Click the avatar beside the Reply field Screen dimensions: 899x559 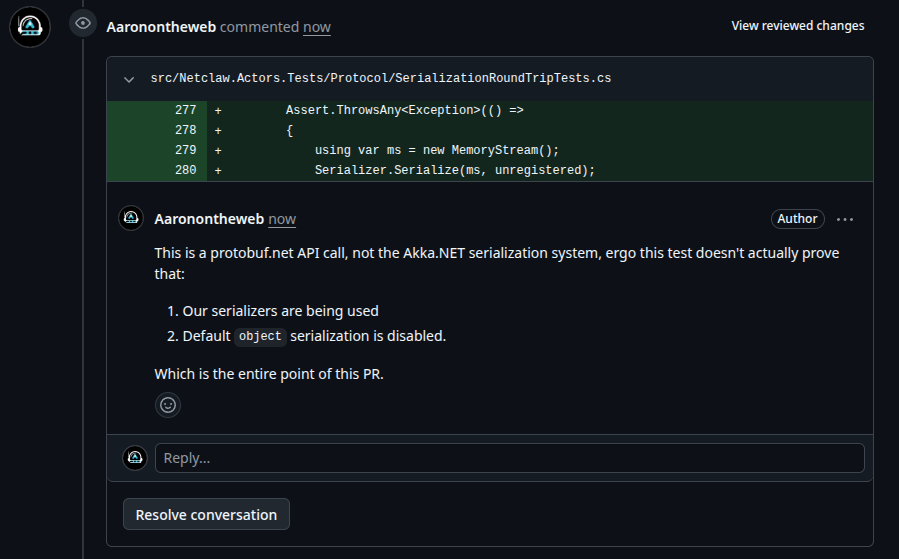click(135, 458)
